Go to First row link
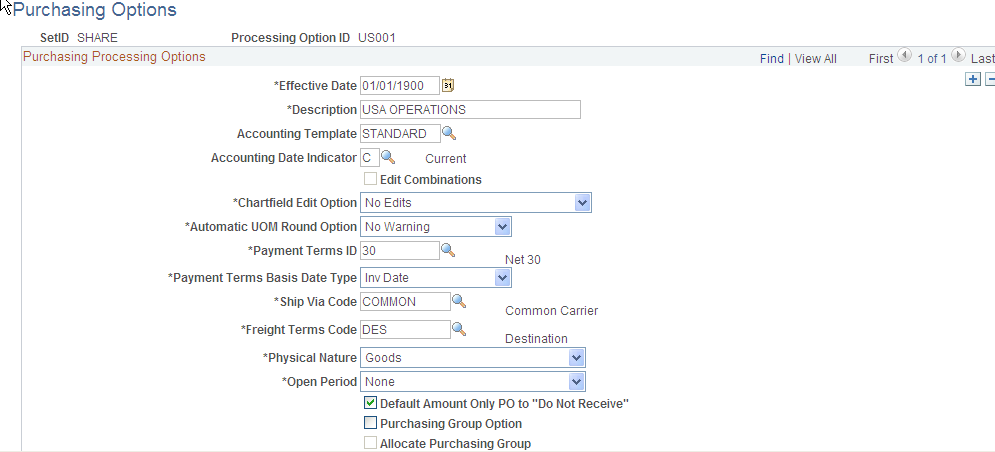The height and width of the screenshot is (452, 995). coord(881,58)
